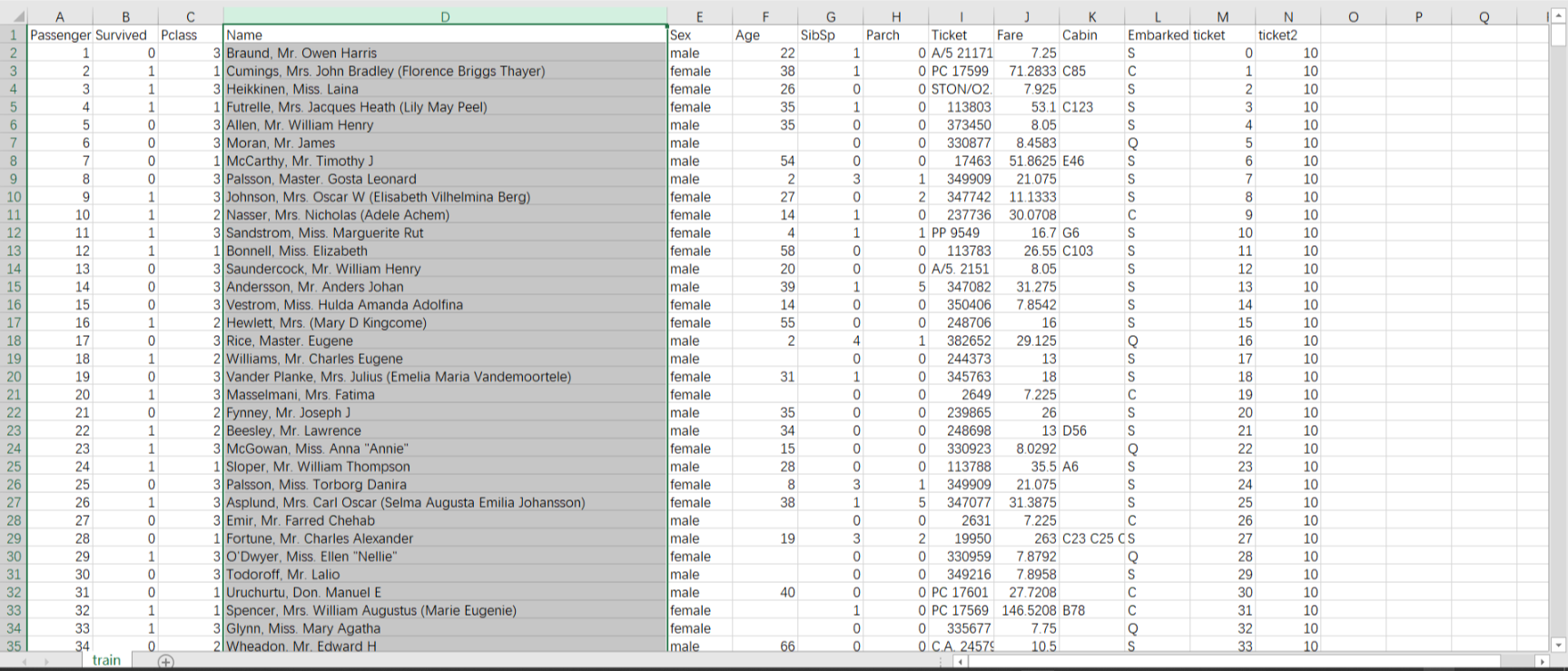The width and height of the screenshot is (1568, 671).
Task: Select cell Bonnell, Miss. Elizabeth
Action: coord(445,251)
